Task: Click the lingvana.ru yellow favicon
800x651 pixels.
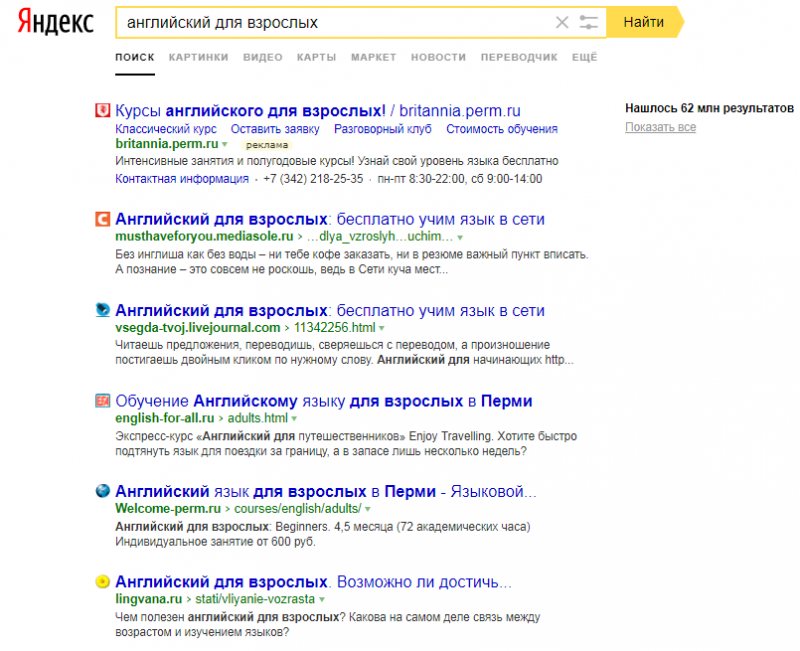Action: click(103, 582)
